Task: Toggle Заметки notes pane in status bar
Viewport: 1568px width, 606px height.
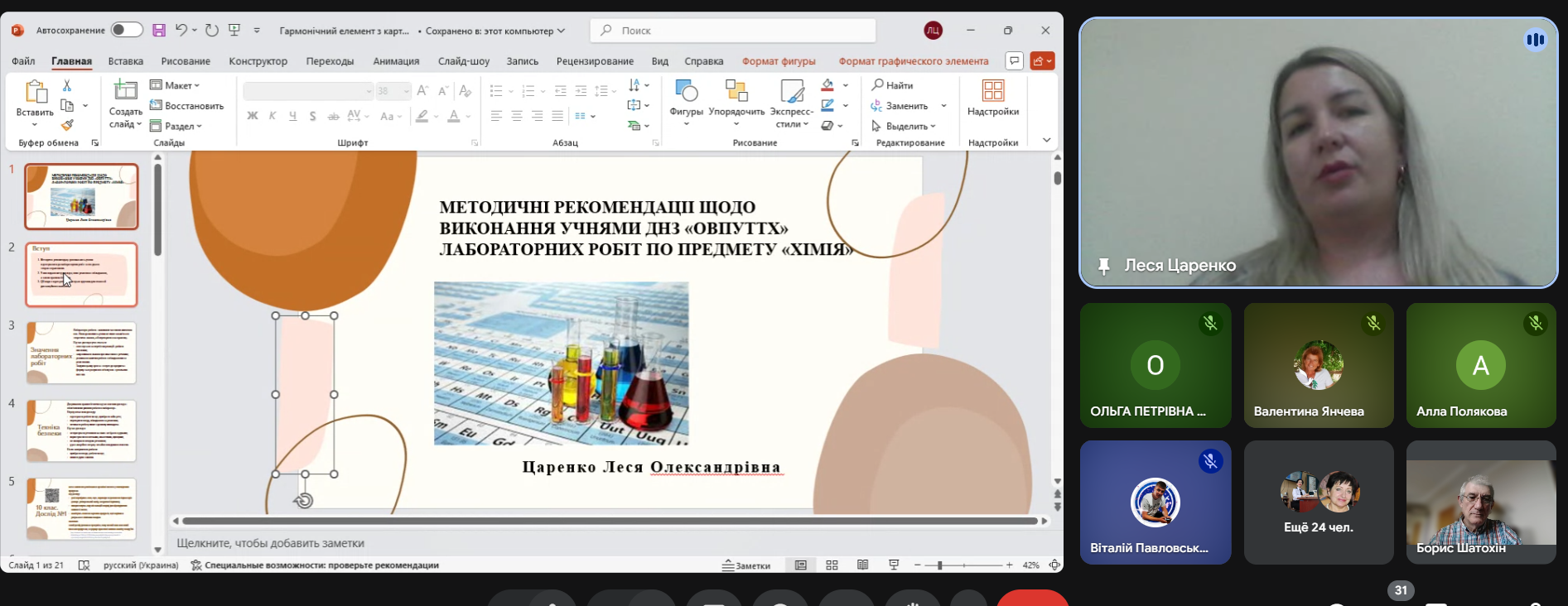Action: point(746,565)
